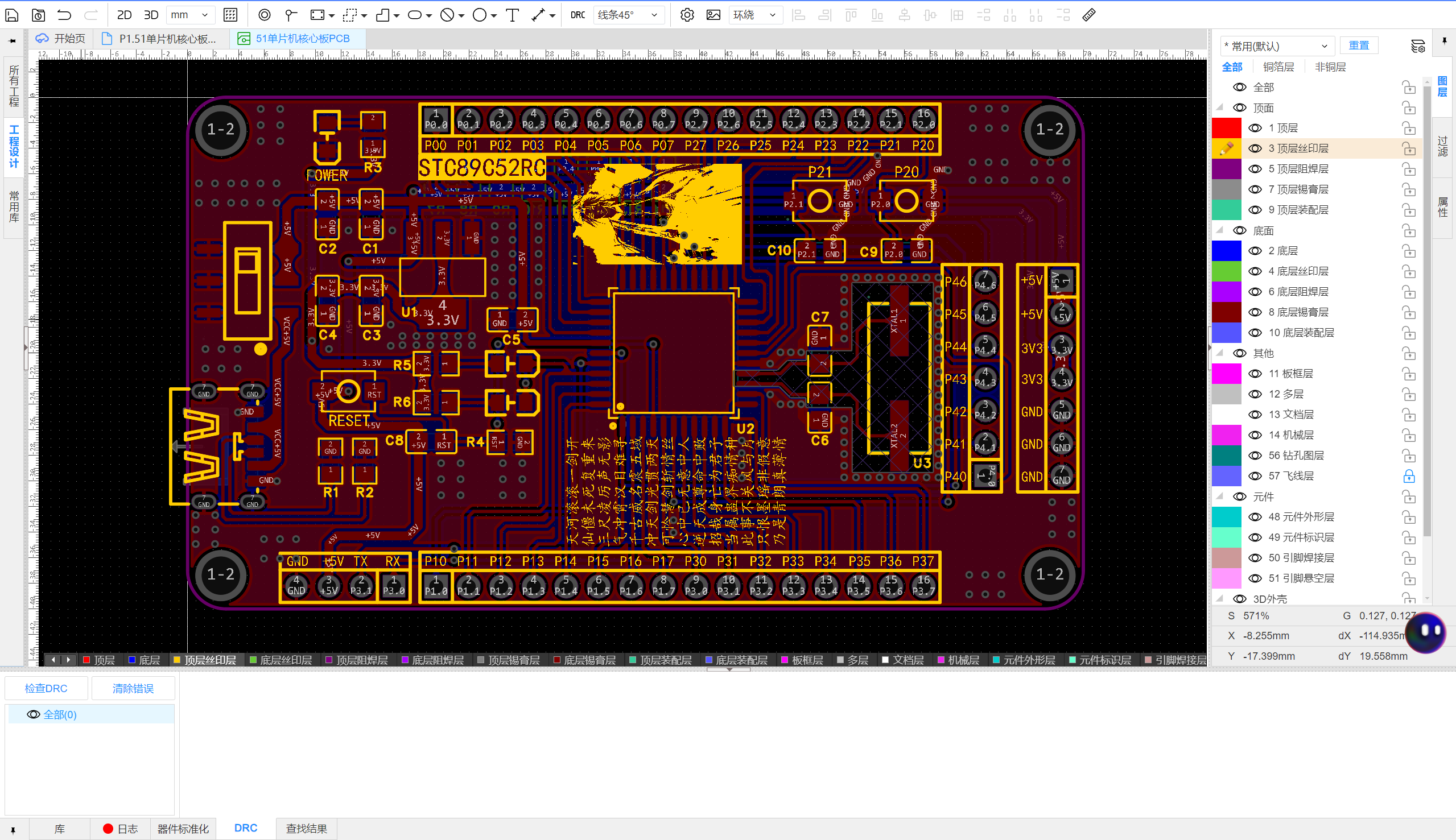Select the slot region tool
This screenshot has height=840, width=1456.
414,15
